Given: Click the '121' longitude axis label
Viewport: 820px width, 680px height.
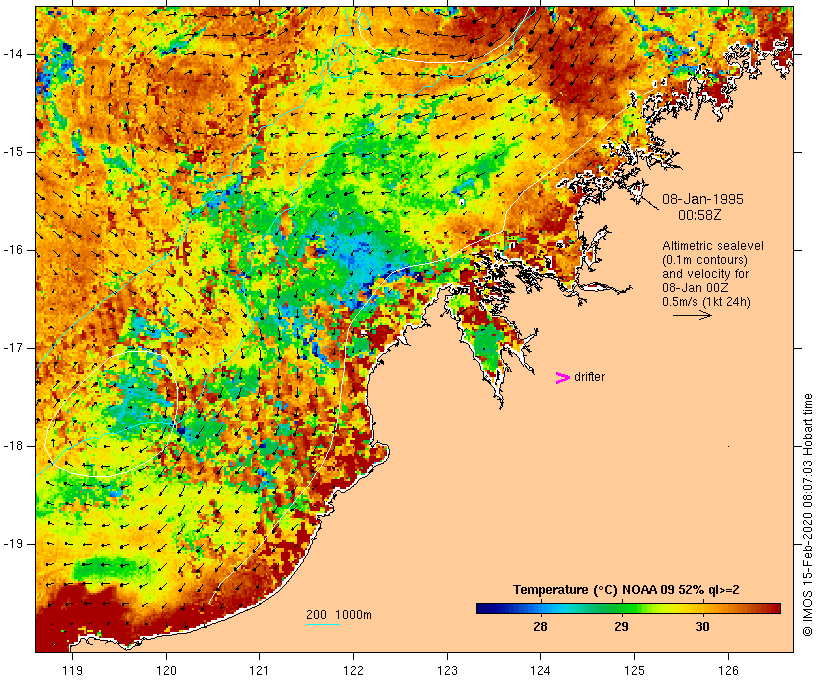Looking at the screenshot, I should (259, 670).
